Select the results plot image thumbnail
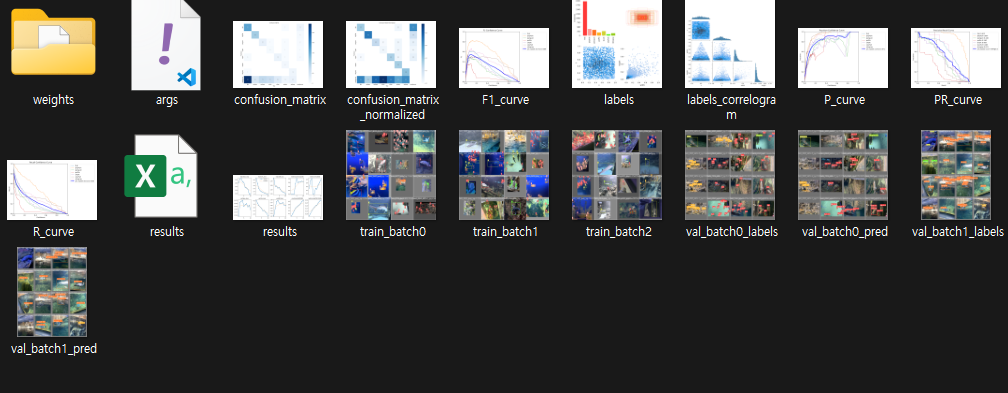 click(x=278, y=197)
